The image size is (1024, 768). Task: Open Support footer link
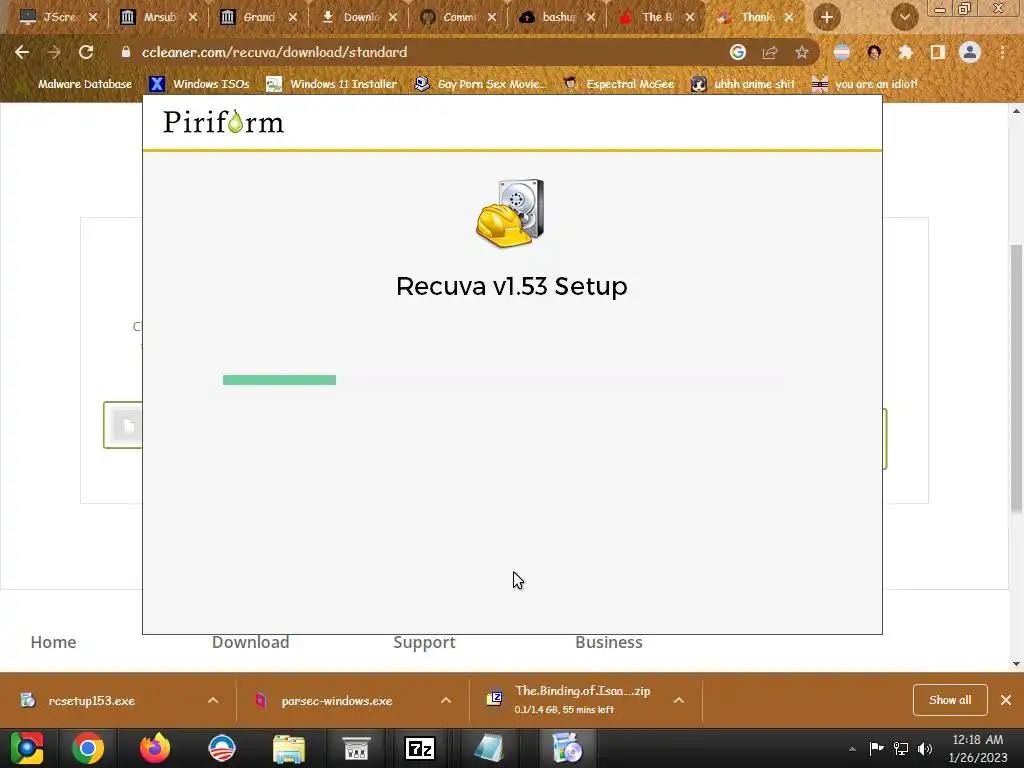tap(424, 643)
